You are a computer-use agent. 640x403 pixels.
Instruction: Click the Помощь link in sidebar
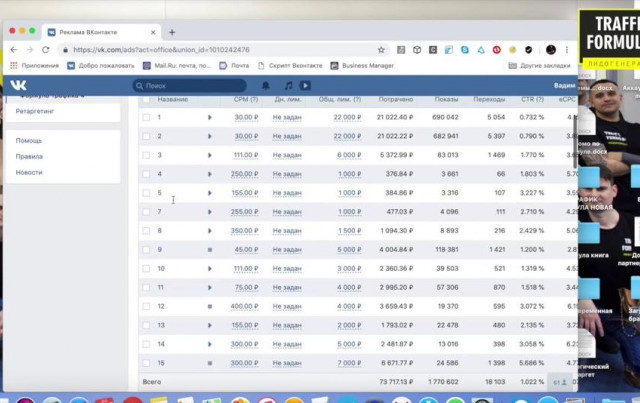tap(29, 140)
